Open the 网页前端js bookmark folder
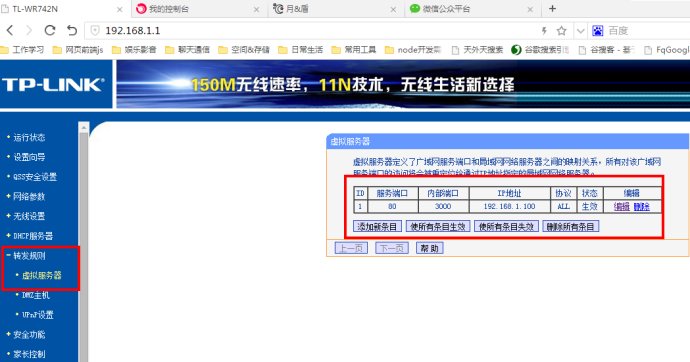 (78, 50)
